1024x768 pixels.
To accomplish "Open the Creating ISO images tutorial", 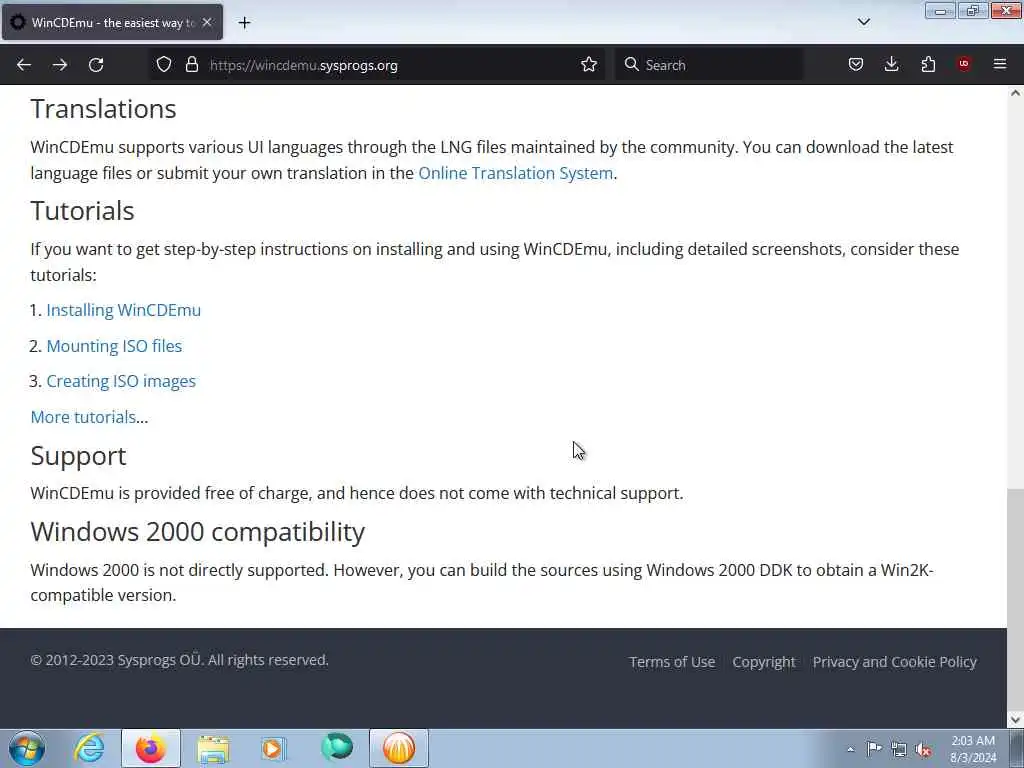I will (x=121, y=381).
